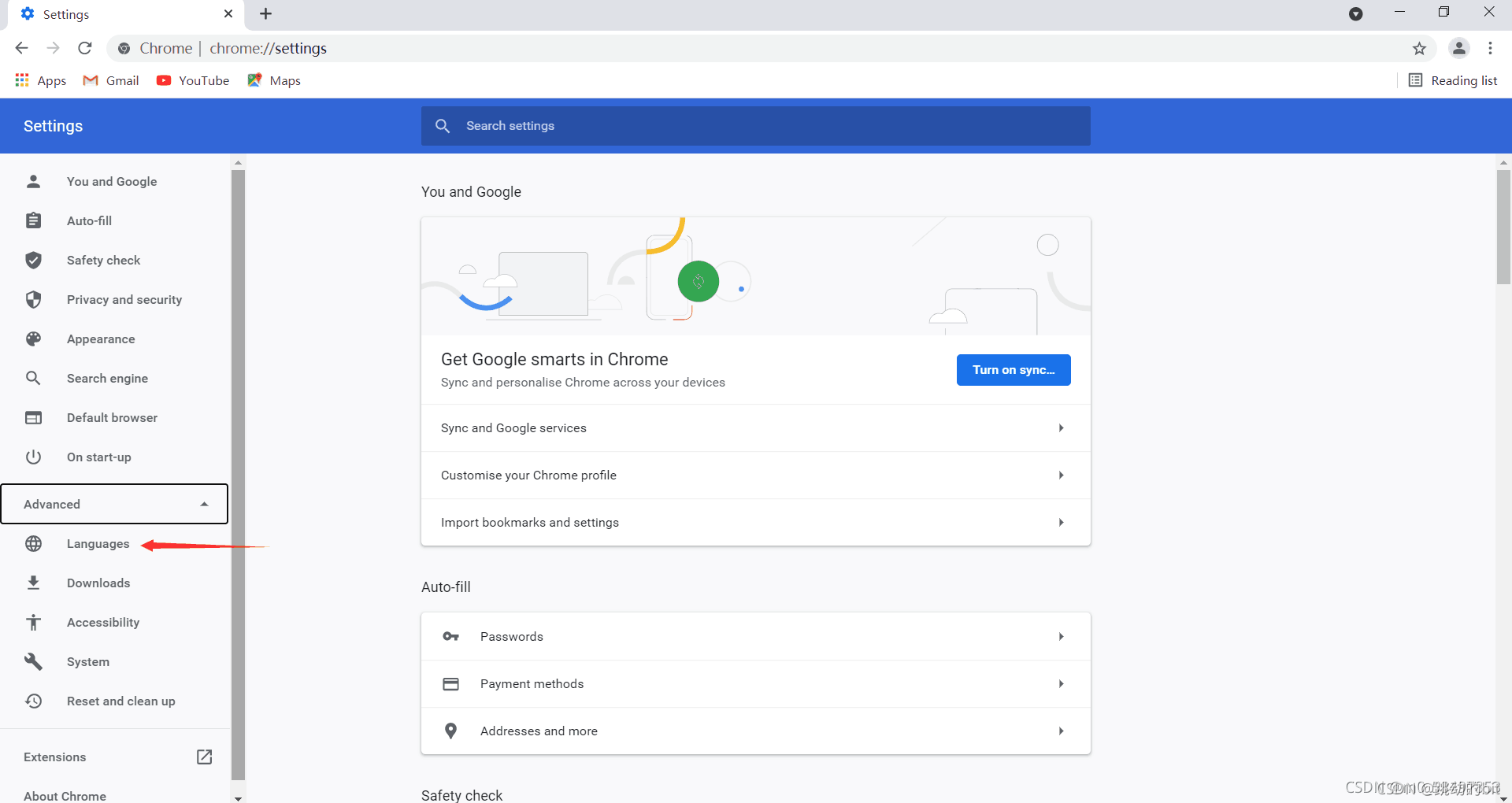The height and width of the screenshot is (803, 1512).
Task: Collapse the Advanced section
Action: point(114,504)
